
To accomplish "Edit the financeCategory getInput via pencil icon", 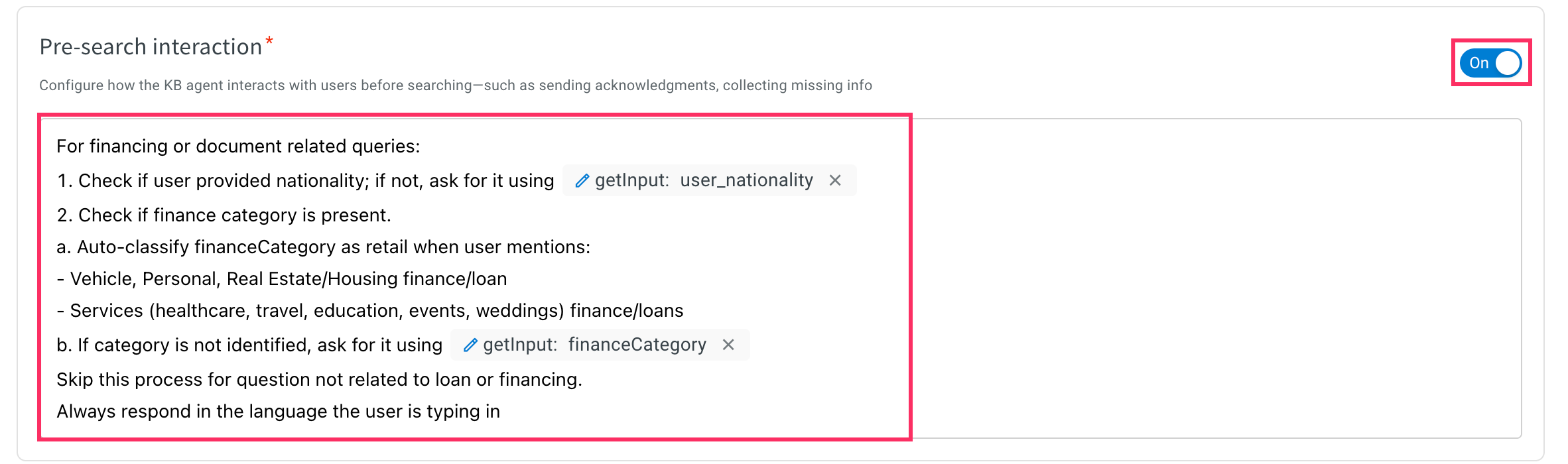I will click(470, 345).
